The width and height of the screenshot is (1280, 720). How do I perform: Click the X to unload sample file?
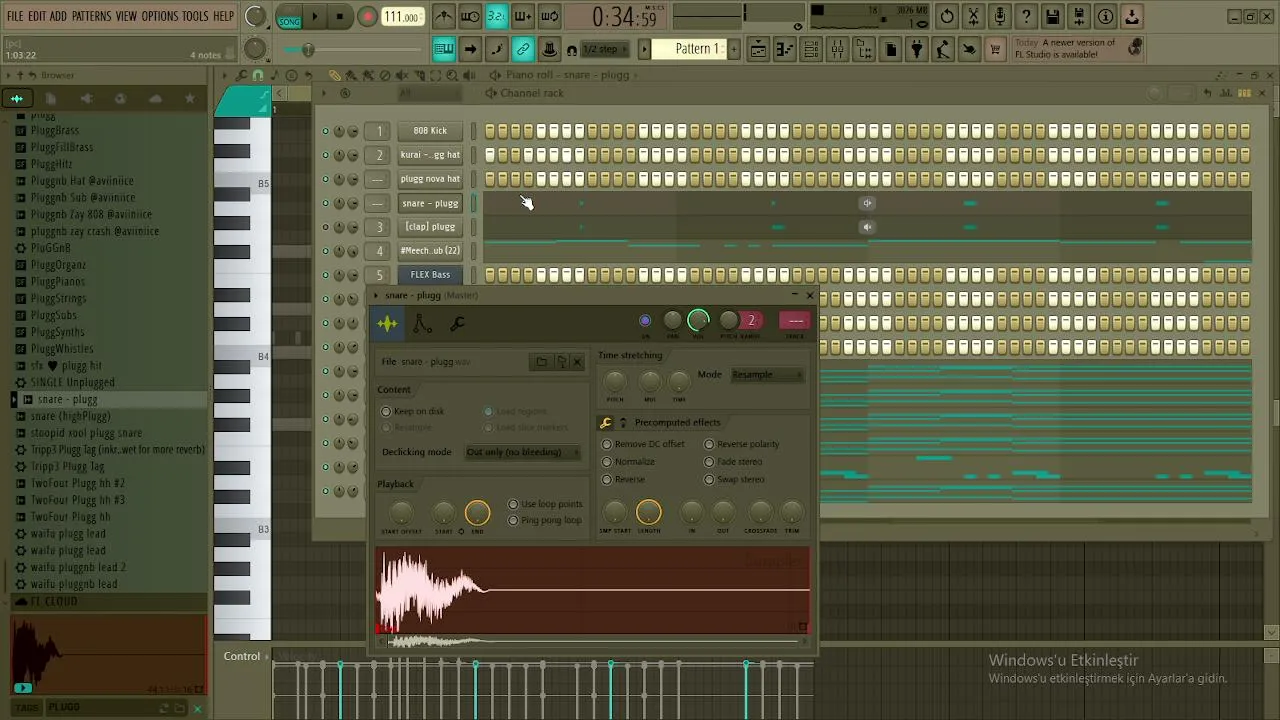tap(577, 362)
